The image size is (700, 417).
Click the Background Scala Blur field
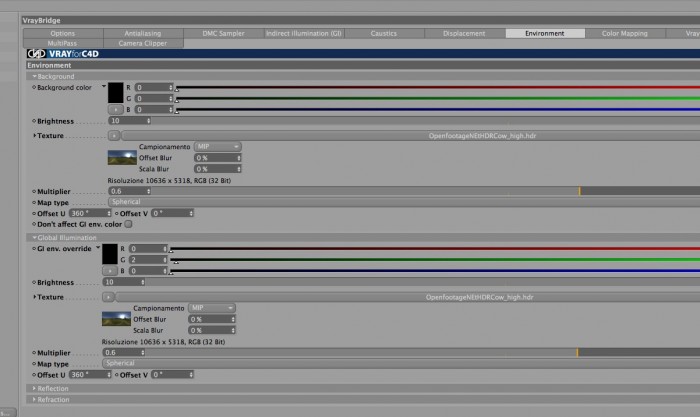[x=218, y=169]
